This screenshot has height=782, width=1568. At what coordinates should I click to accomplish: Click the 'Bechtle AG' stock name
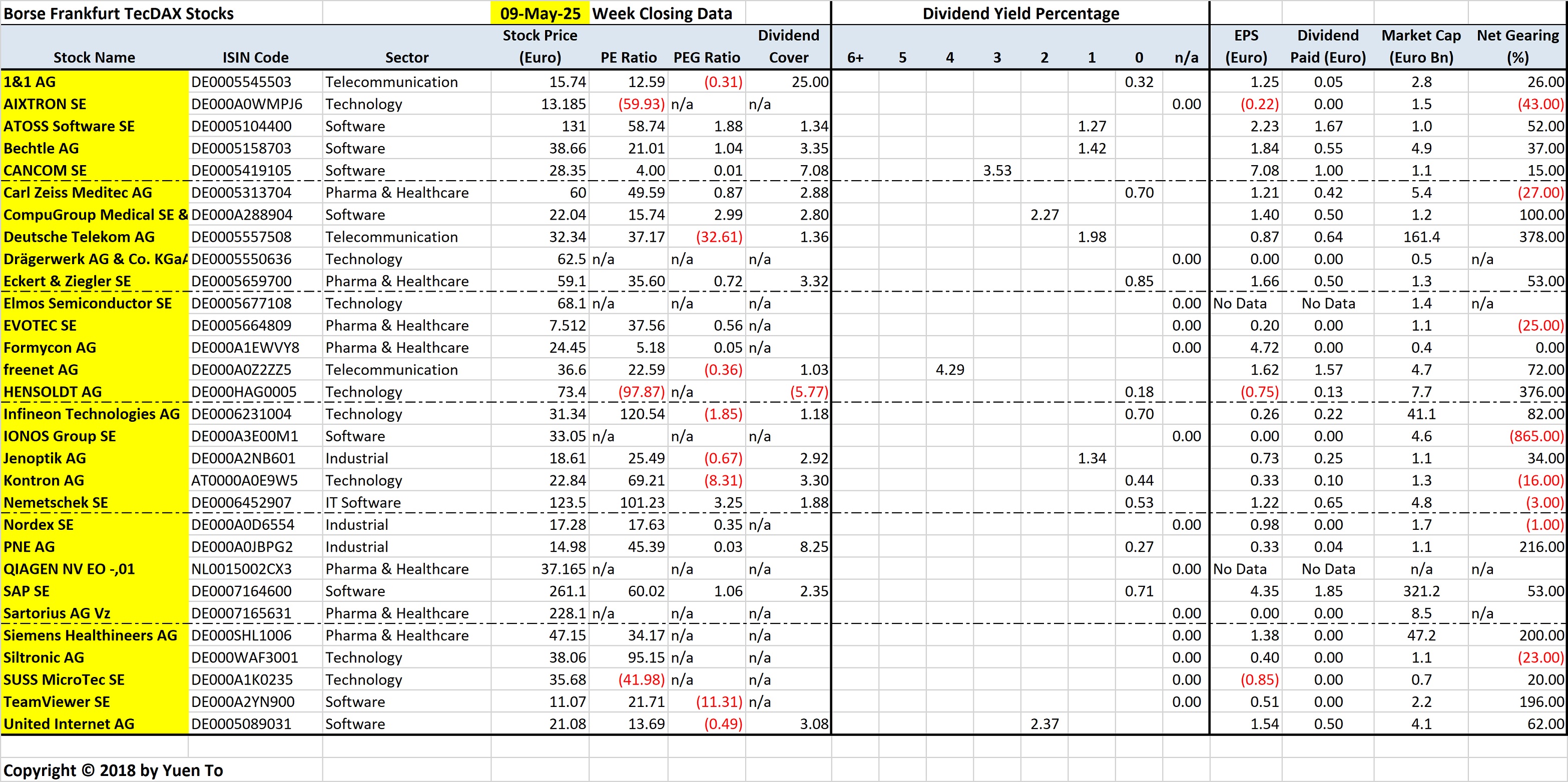[x=95, y=148]
